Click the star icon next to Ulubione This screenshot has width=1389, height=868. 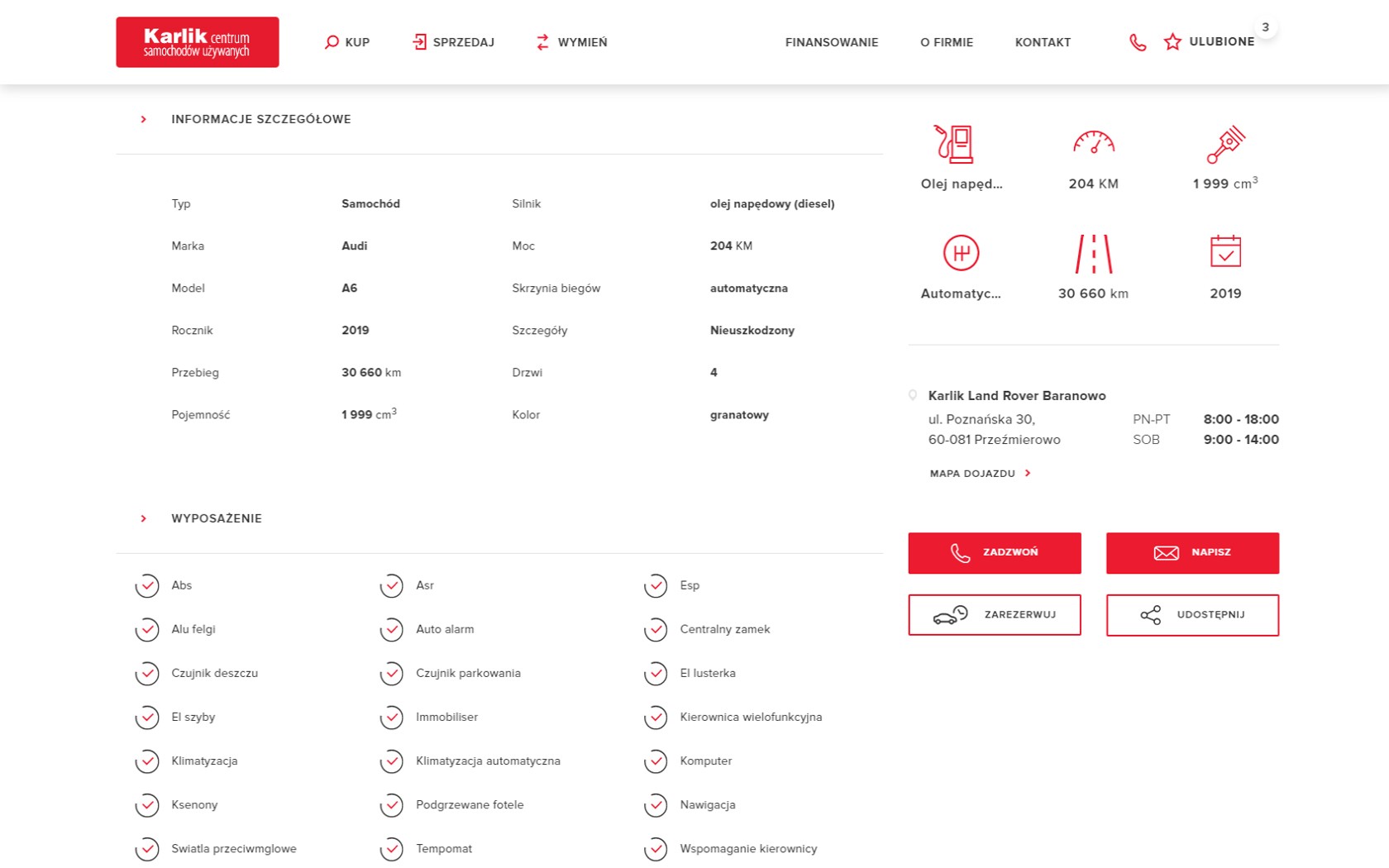(x=1172, y=42)
